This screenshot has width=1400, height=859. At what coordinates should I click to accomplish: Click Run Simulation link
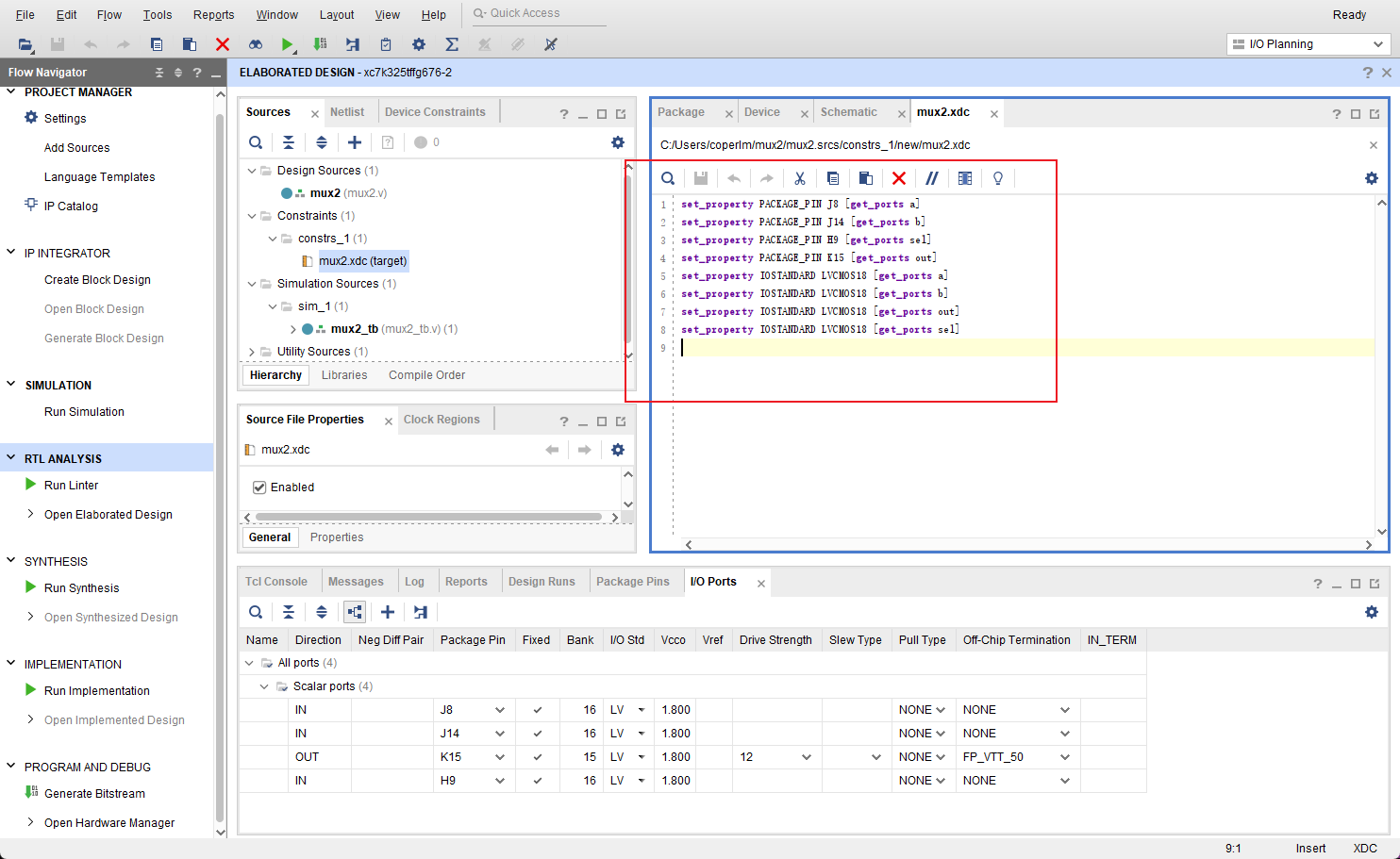coord(84,412)
